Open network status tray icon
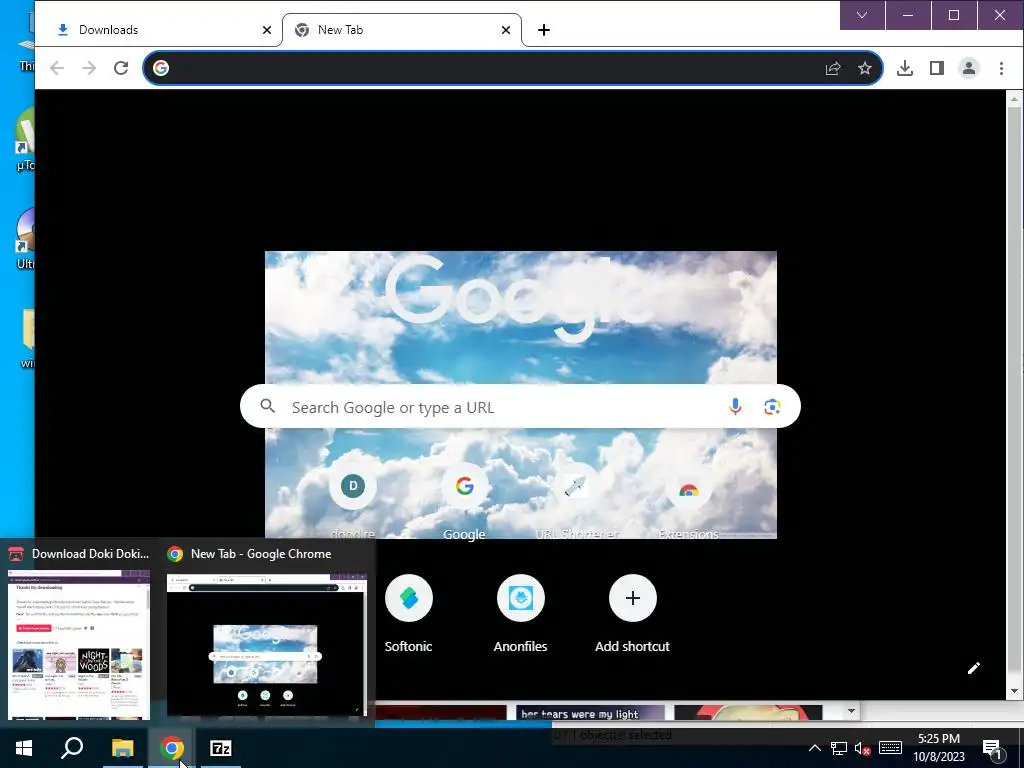Viewport: 1024px width, 768px height. 839,748
